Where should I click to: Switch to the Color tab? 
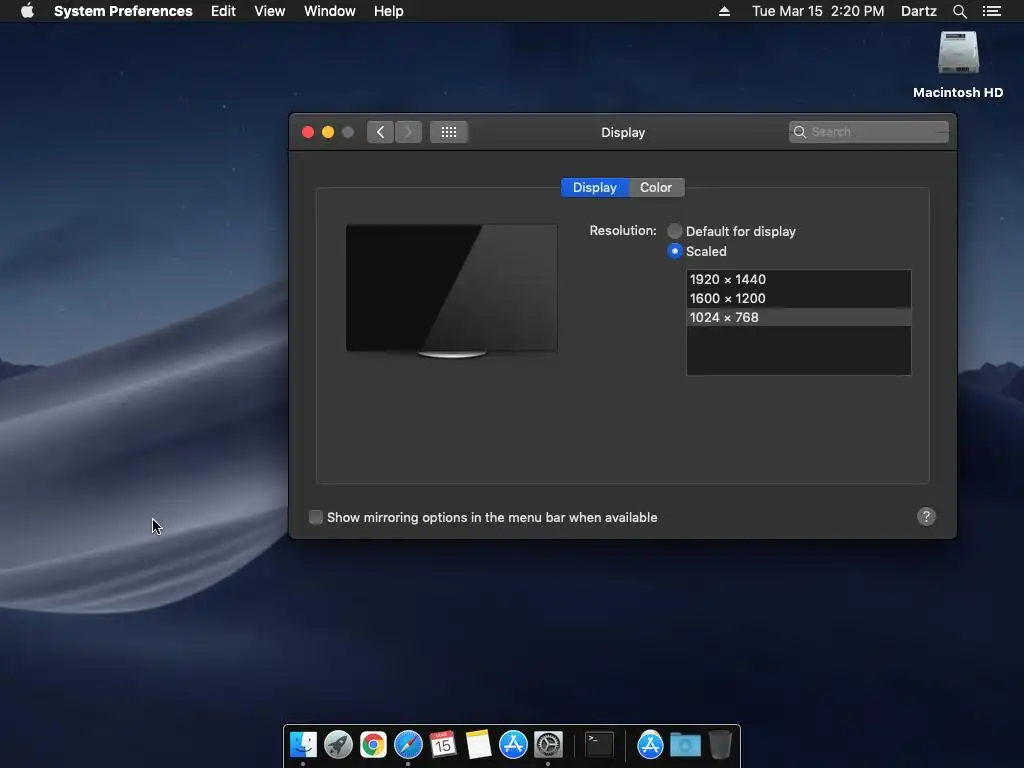pos(656,187)
